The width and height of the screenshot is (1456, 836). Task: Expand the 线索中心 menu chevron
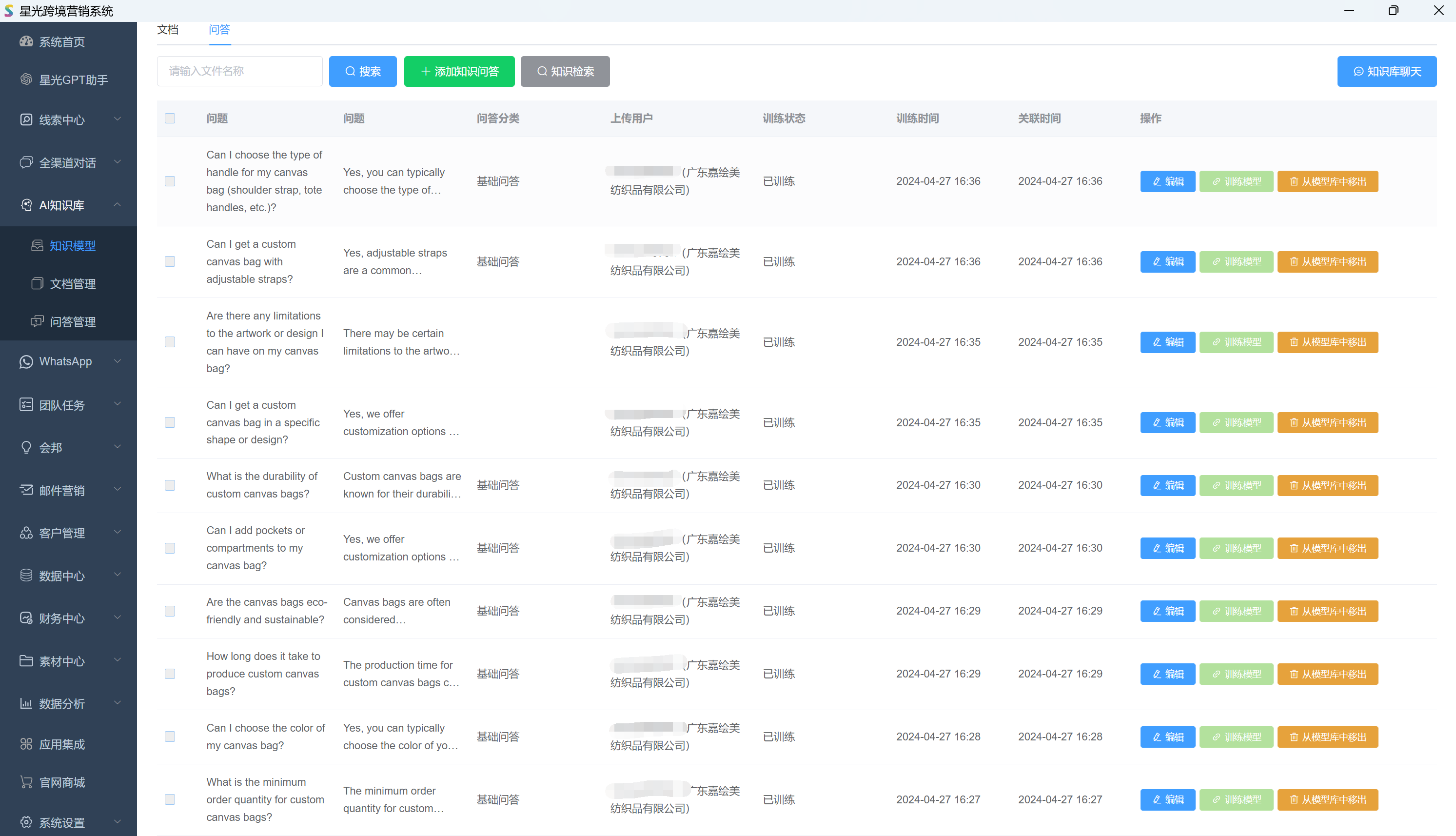118,119
